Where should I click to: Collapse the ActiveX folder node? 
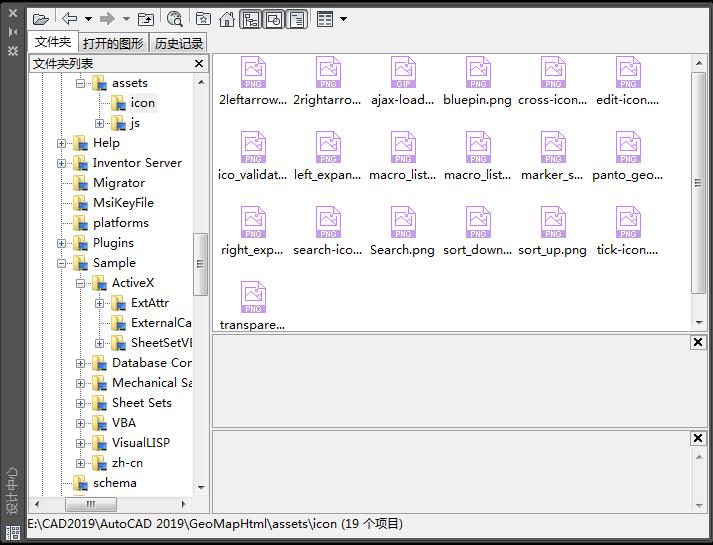[x=80, y=283]
